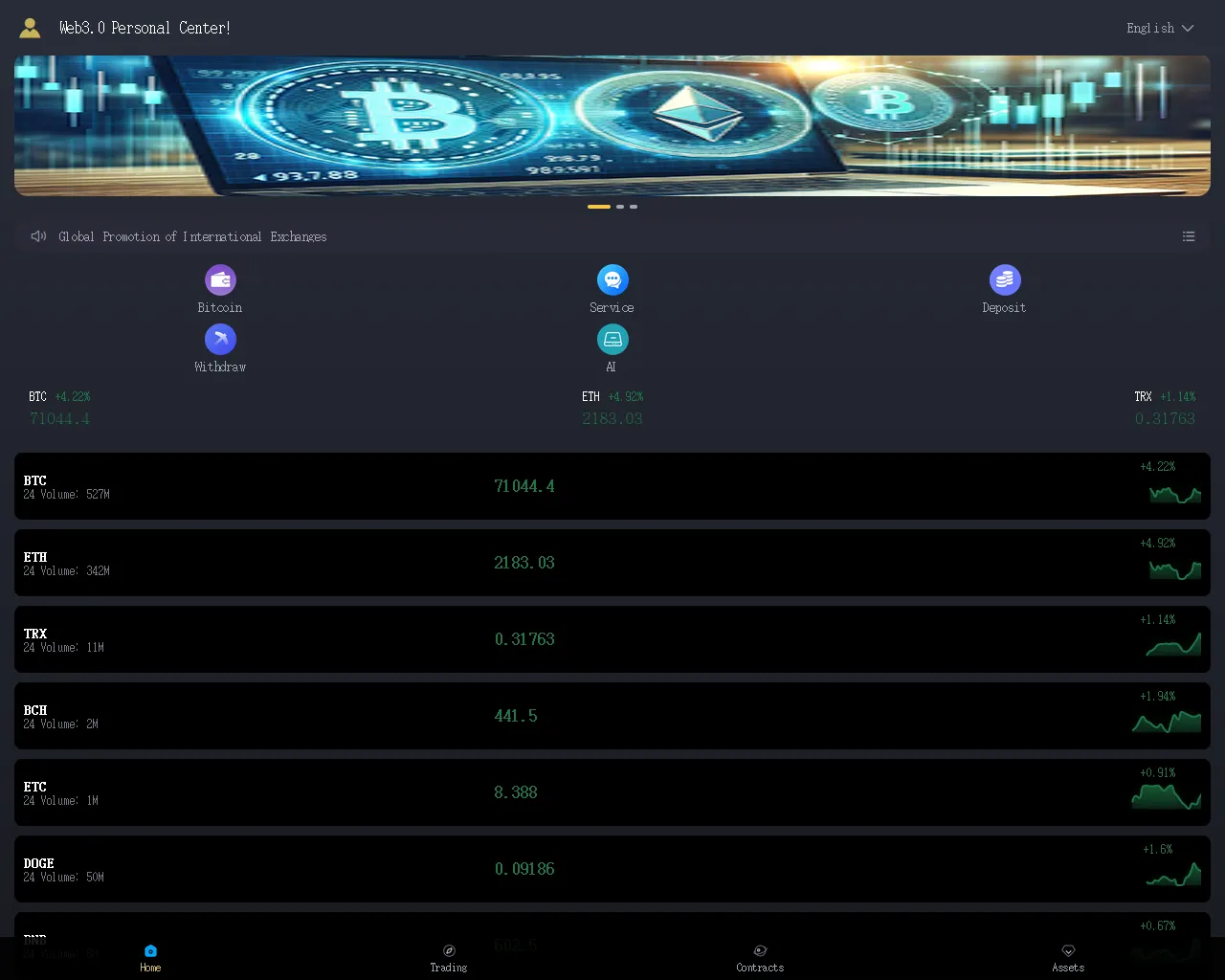The image size is (1225, 980).
Task: Click the announcement speaker icon
Action: coord(38,236)
